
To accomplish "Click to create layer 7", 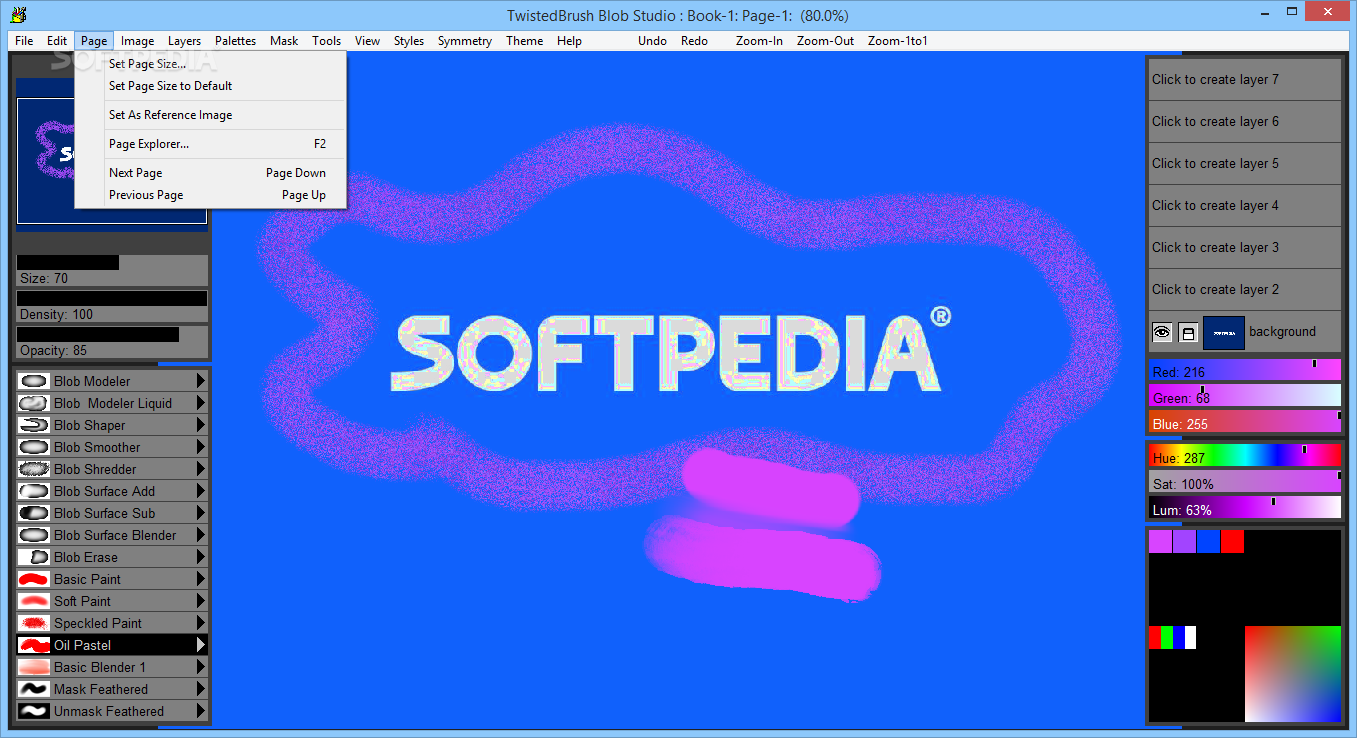I will coord(1244,79).
